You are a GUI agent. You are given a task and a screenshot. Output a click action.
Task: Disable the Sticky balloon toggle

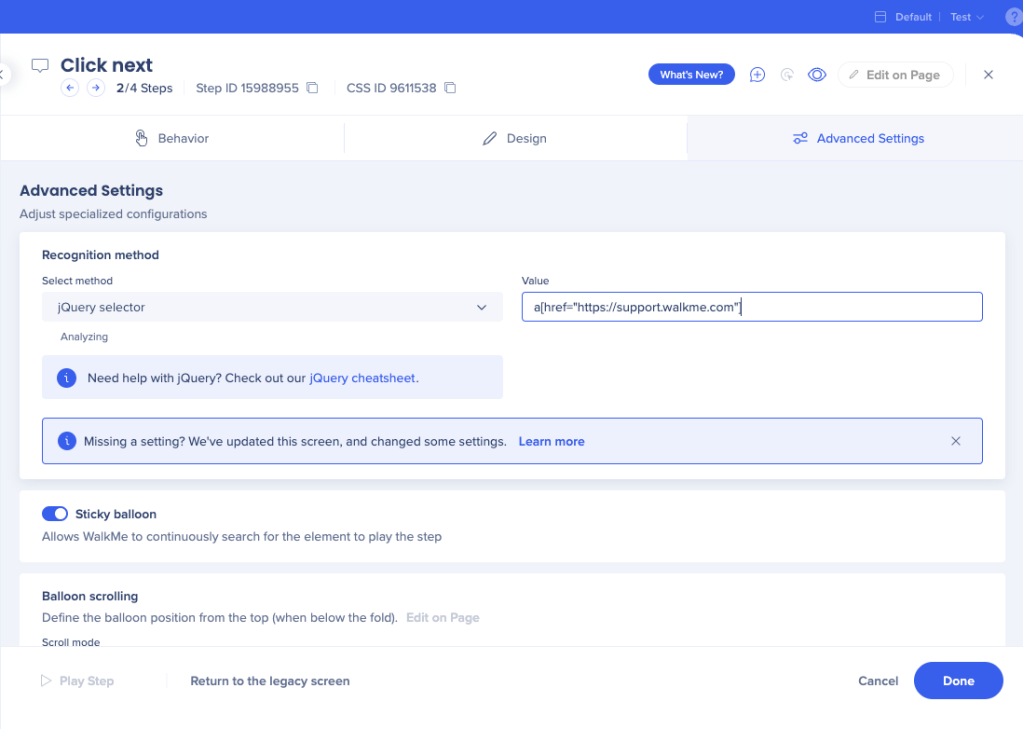click(x=54, y=514)
